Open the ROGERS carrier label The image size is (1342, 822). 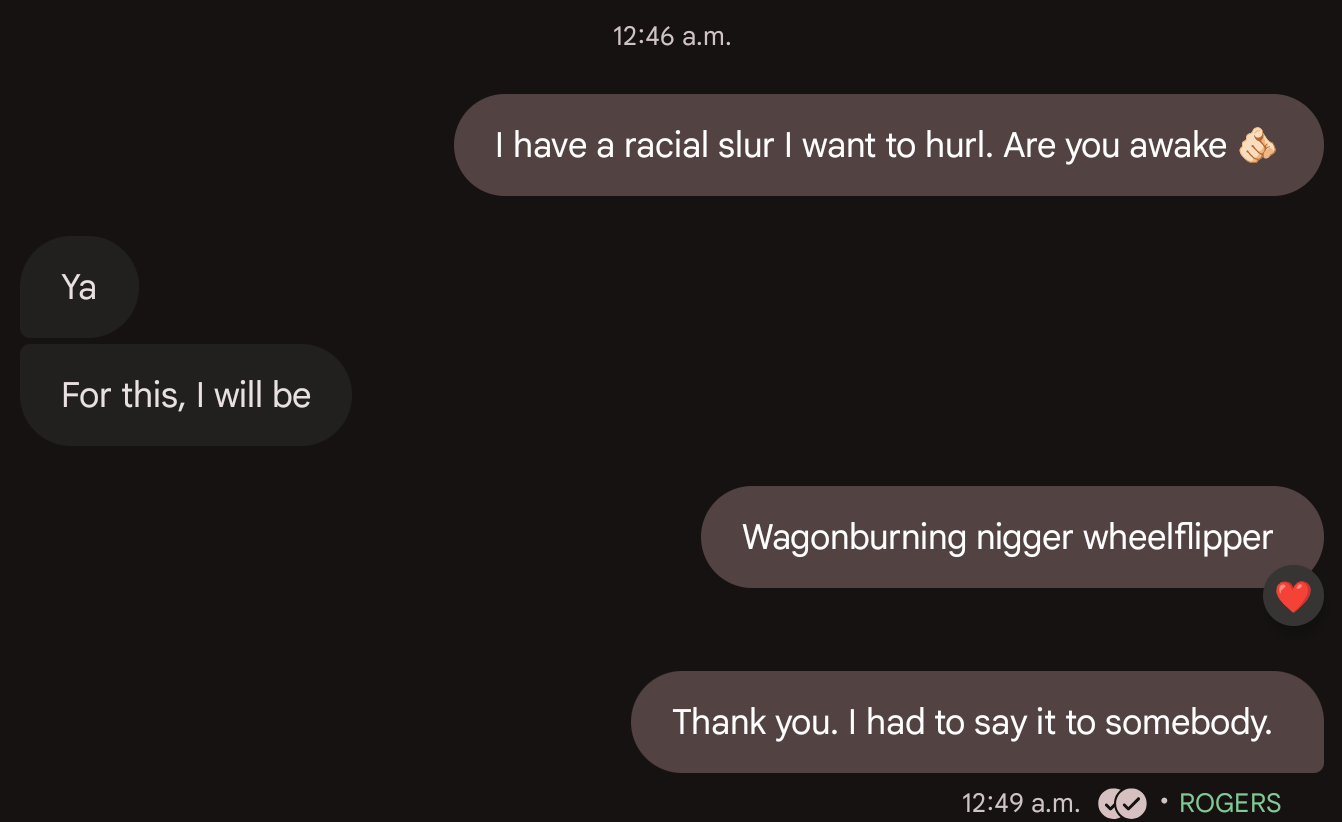click(1230, 803)
